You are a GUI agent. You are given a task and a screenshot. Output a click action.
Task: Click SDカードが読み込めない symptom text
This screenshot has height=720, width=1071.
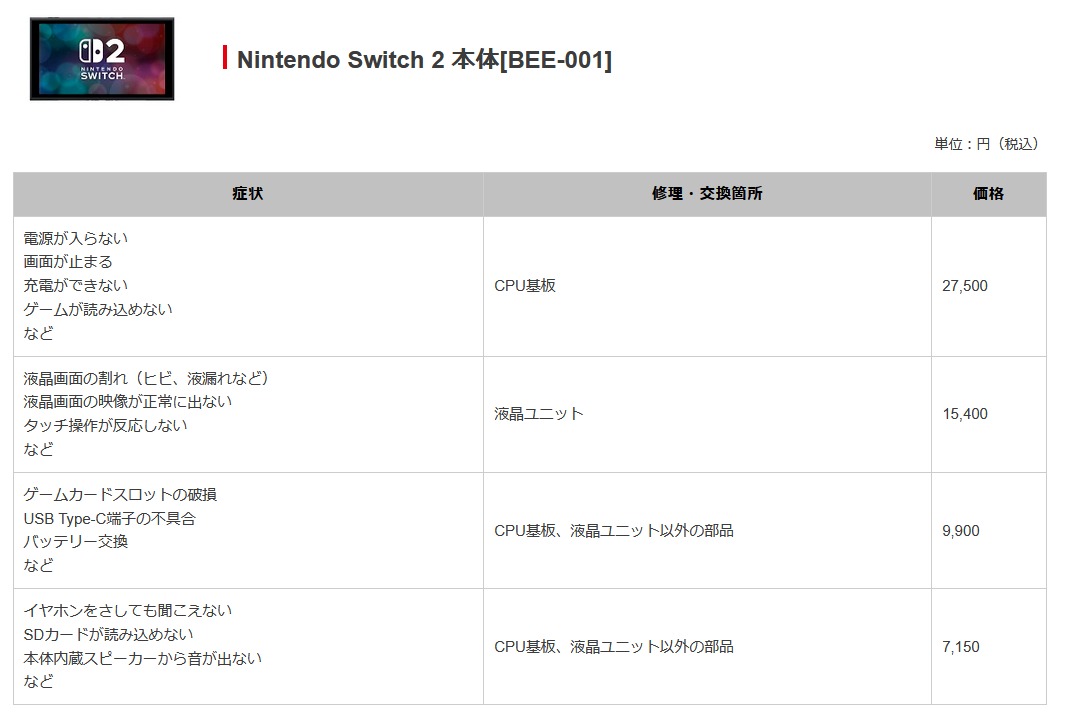coord(108,635)
